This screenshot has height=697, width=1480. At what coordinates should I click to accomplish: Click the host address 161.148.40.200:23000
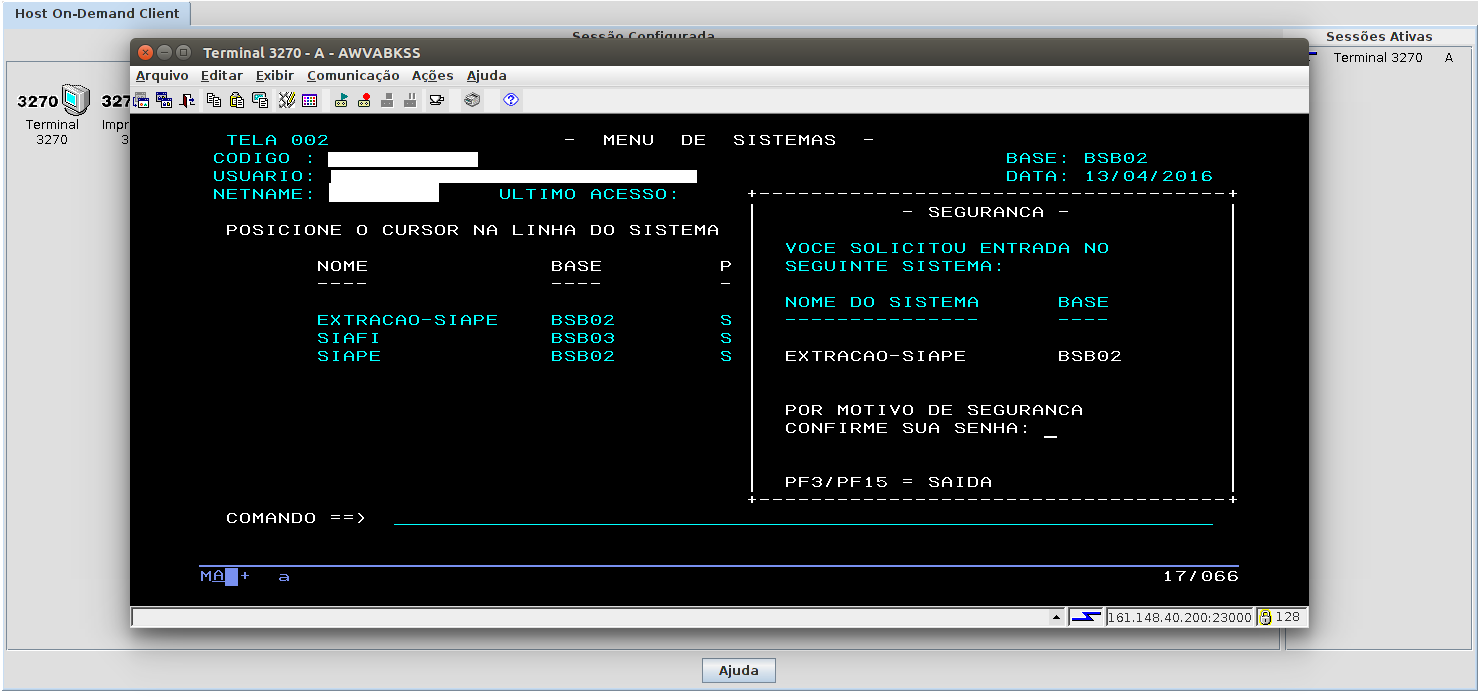pyautogui.click(x=1180, y=617)
